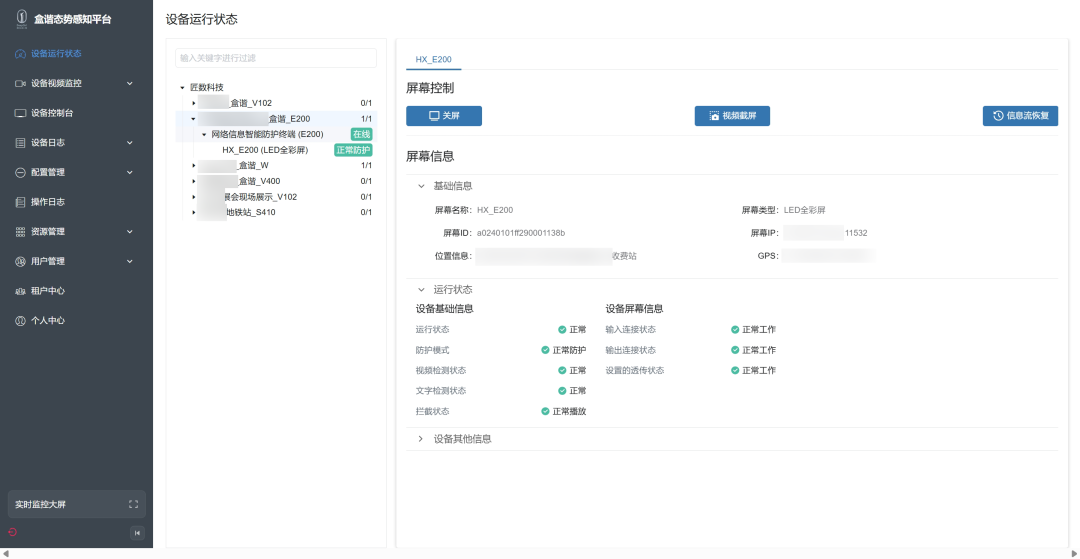This screenshot has height=559, width=1080.
Task: Click the 视频截屏 button
Action: click(x=732, y=116)
